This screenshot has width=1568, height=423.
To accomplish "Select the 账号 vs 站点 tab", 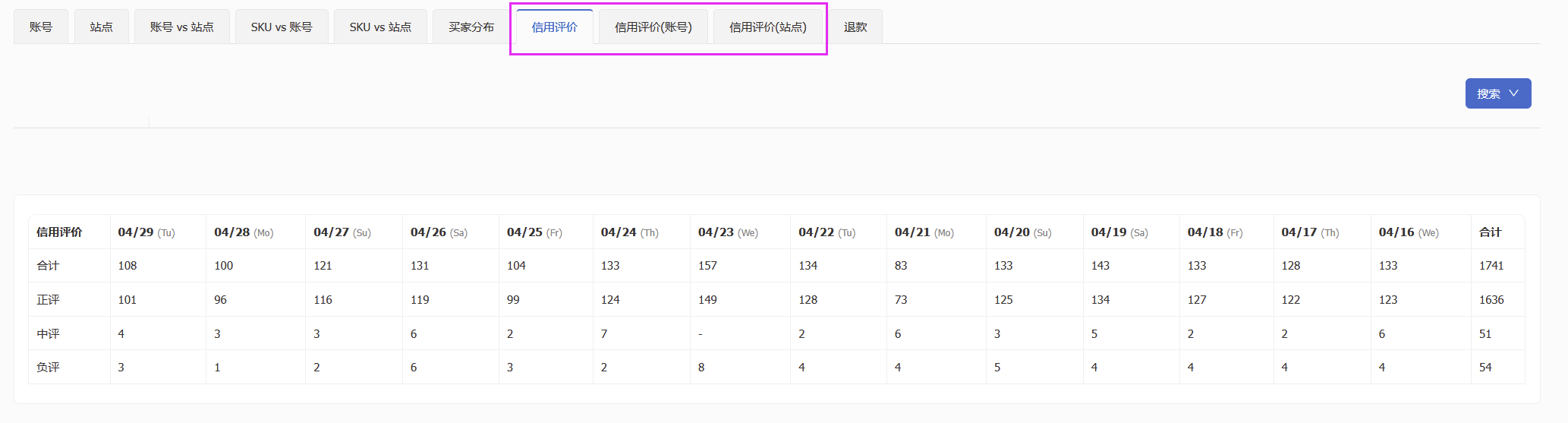I will pyautogui.click(x=182, y=27).
